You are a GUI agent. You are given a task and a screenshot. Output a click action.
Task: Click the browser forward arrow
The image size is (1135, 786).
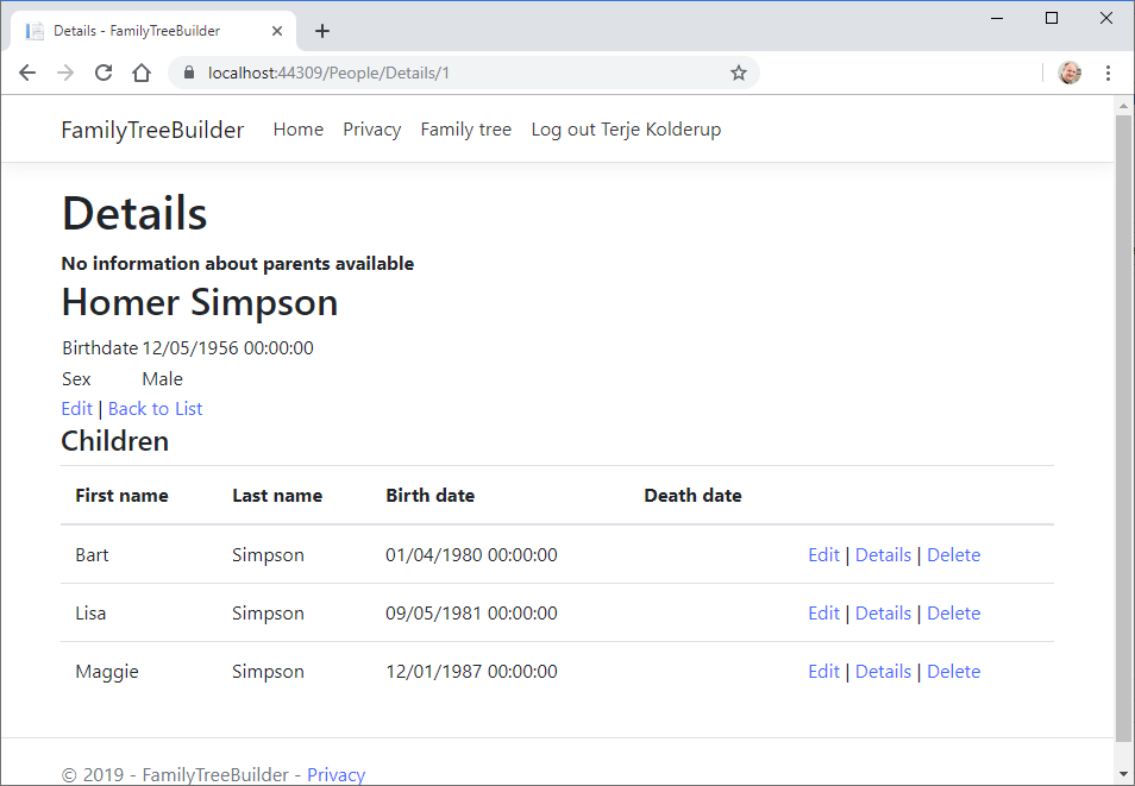coord(65,73)
